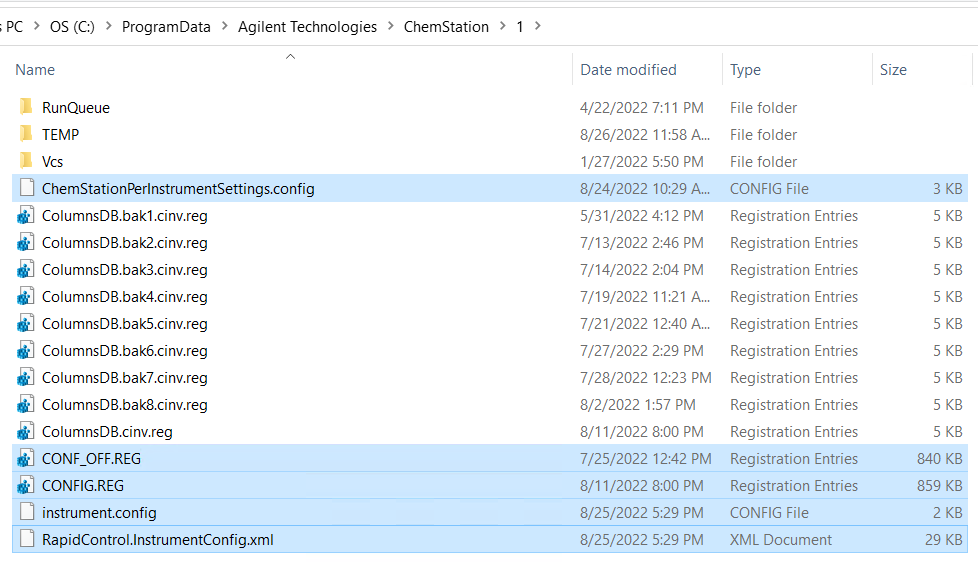Go to OS (C:) in breadcrumb
The image size is (978, 562).
tap(72, 27)
